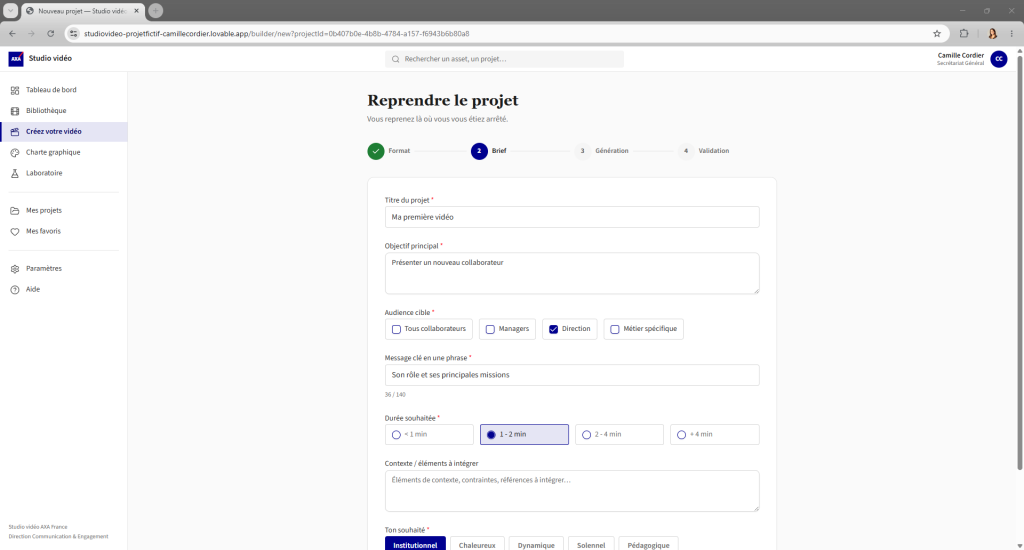The width and height of the screenshot is (1024, 550).
Task: Open Mes projets in the sidebar
Action: click(63, 211)
